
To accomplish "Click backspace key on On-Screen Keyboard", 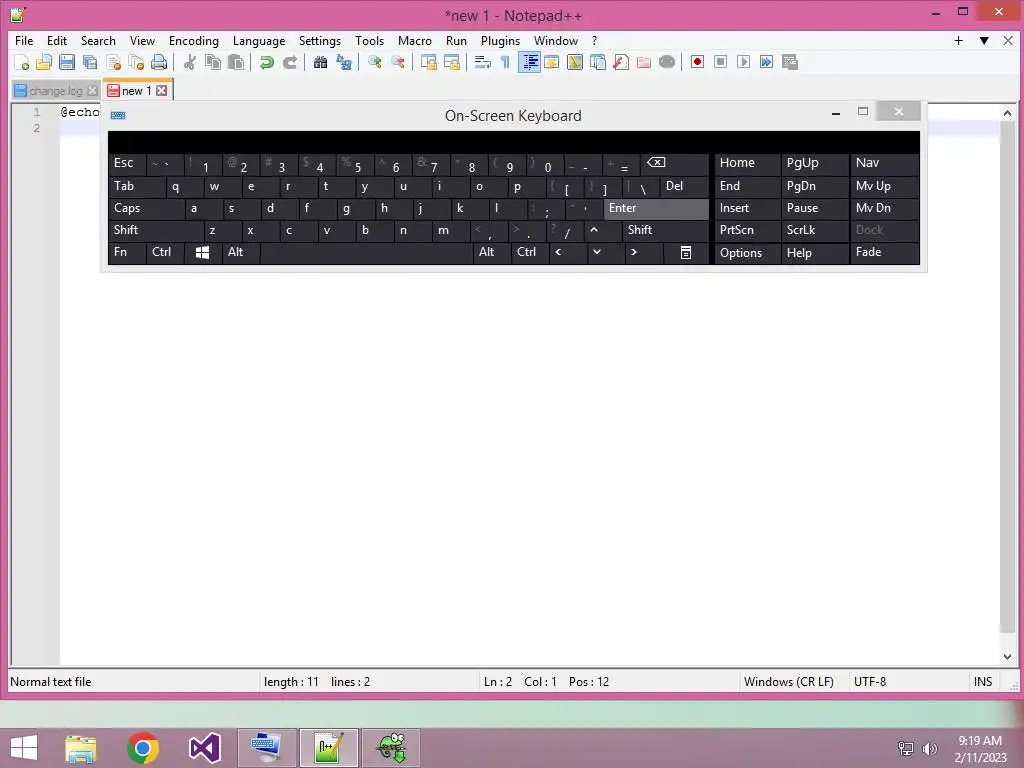I will click(x=675, y=163).
